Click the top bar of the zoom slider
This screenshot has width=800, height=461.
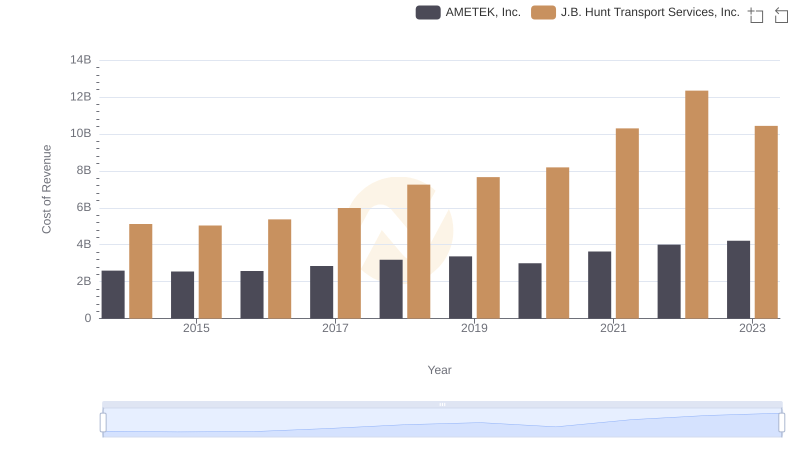coord(442,404)
